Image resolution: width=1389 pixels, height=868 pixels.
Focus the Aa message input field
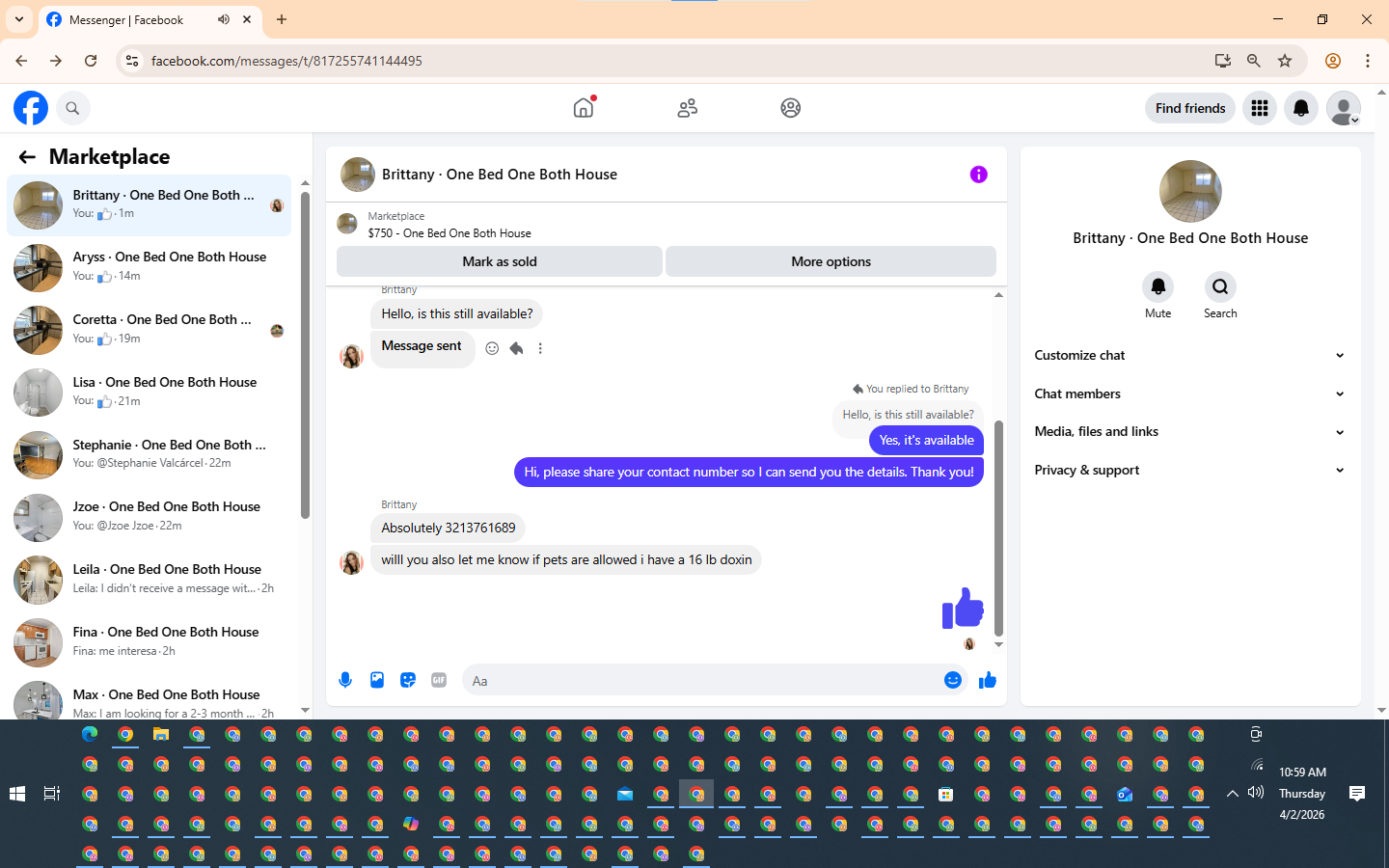tap(702, 680)
